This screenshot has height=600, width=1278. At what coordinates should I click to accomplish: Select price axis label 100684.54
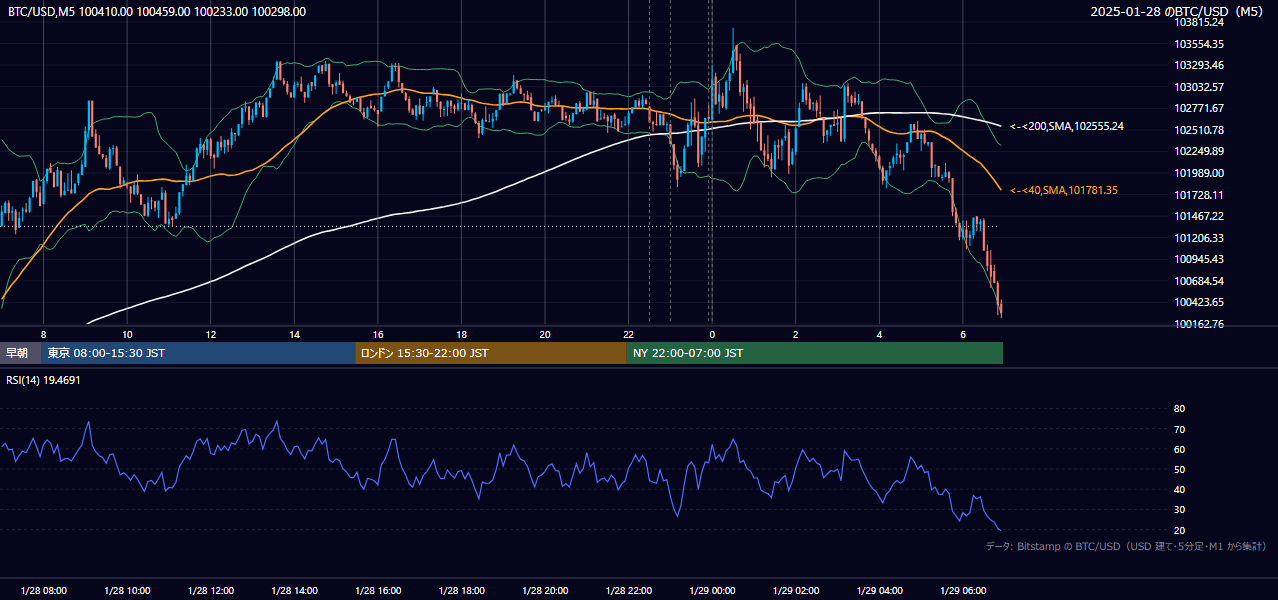click(x=1199, y=281)
